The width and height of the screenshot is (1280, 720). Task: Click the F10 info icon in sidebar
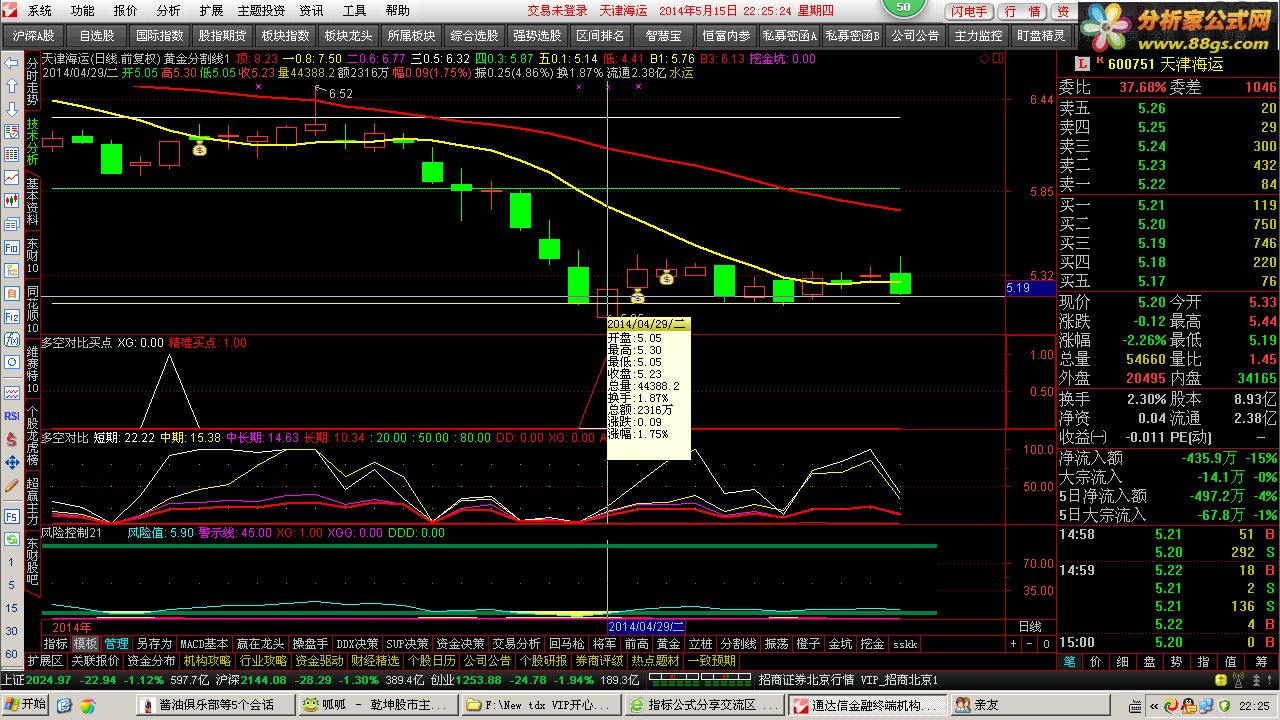pos(11,247)
